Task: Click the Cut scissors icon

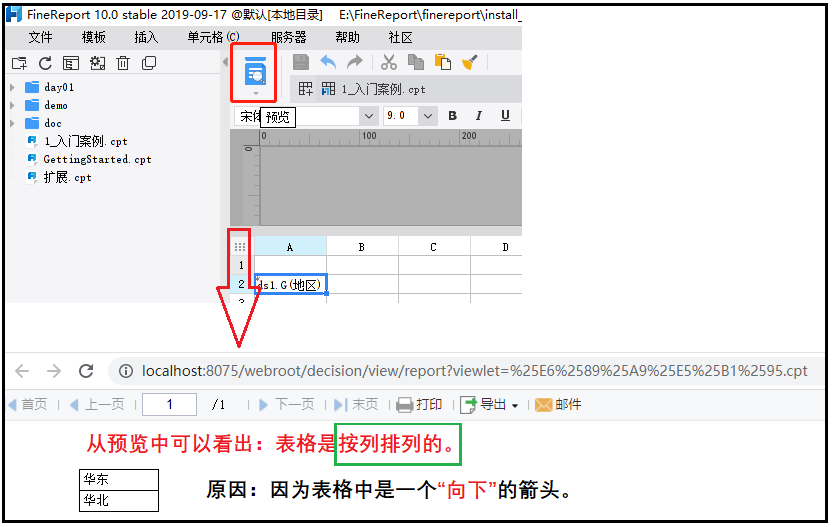Action: coord(389,62)
